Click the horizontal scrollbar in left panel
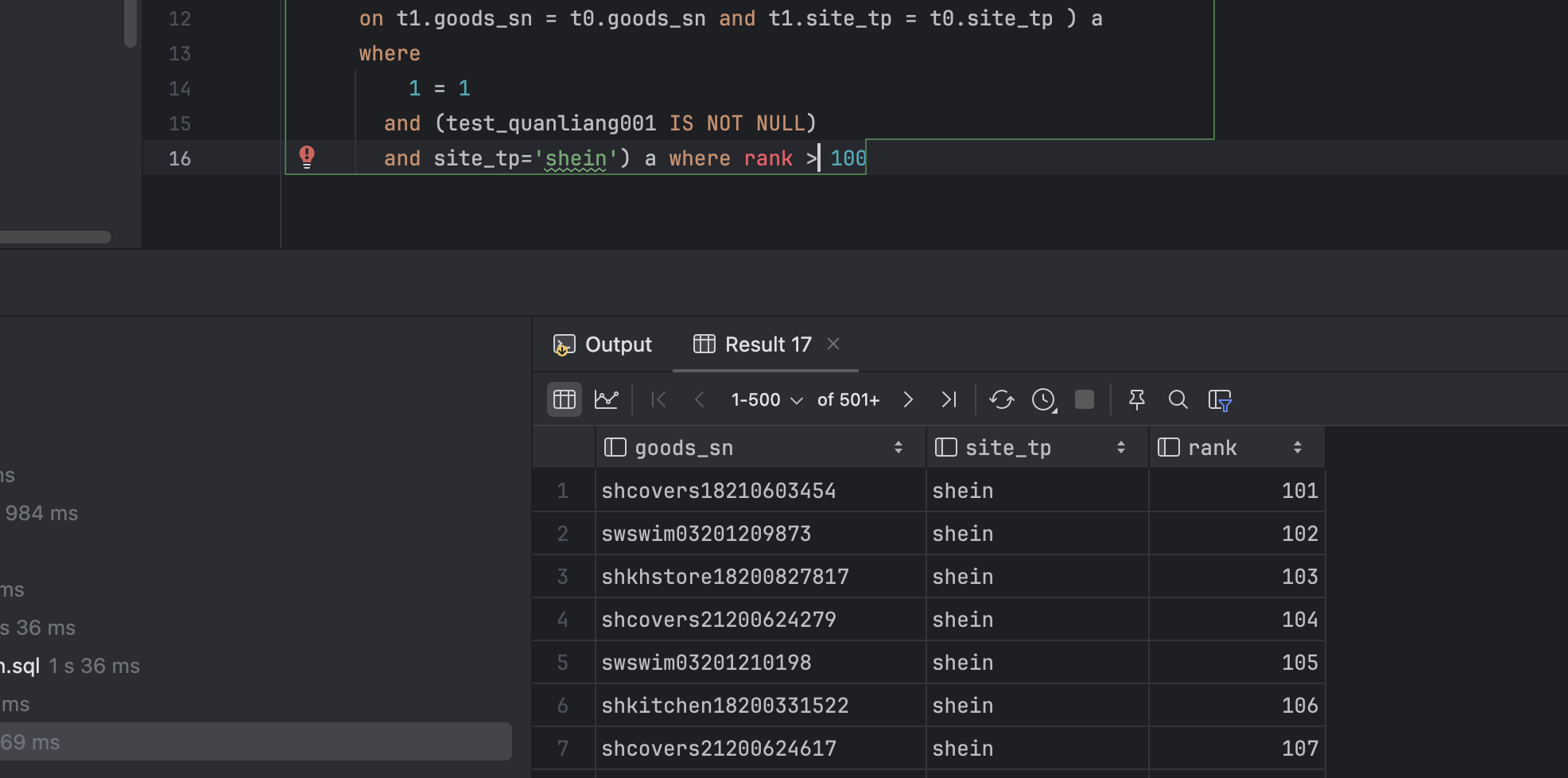This screenshot has width=1568, height=778. tap(54, 237)
